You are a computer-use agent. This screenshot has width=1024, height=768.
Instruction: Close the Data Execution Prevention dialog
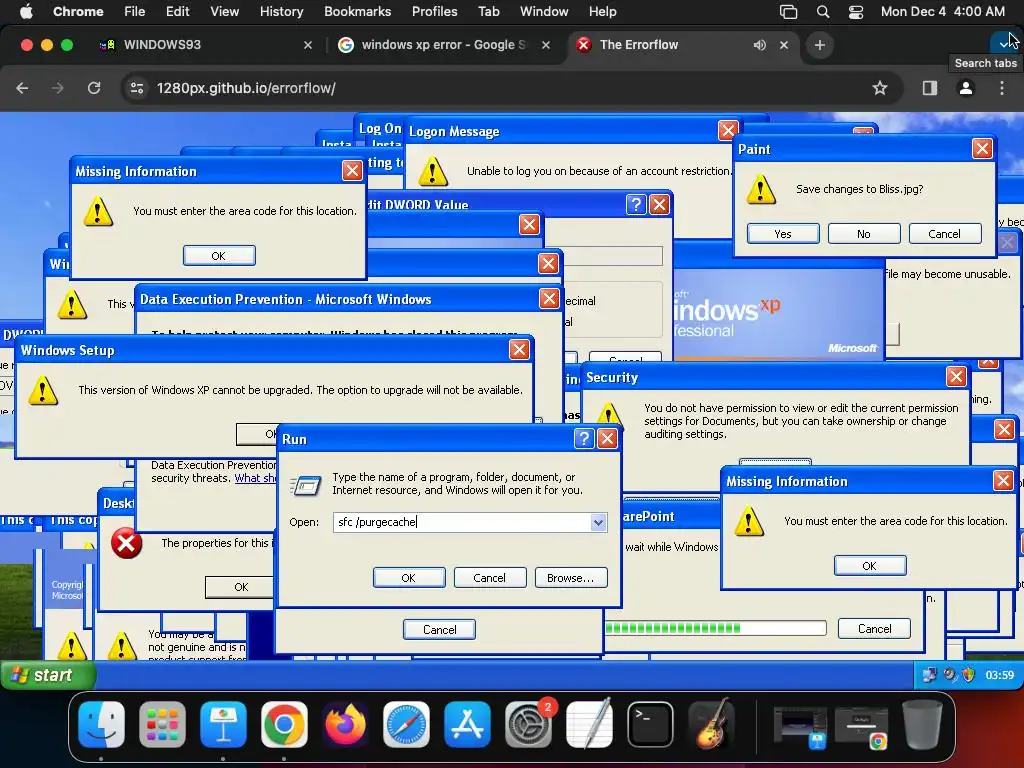[x=549, y=299]
